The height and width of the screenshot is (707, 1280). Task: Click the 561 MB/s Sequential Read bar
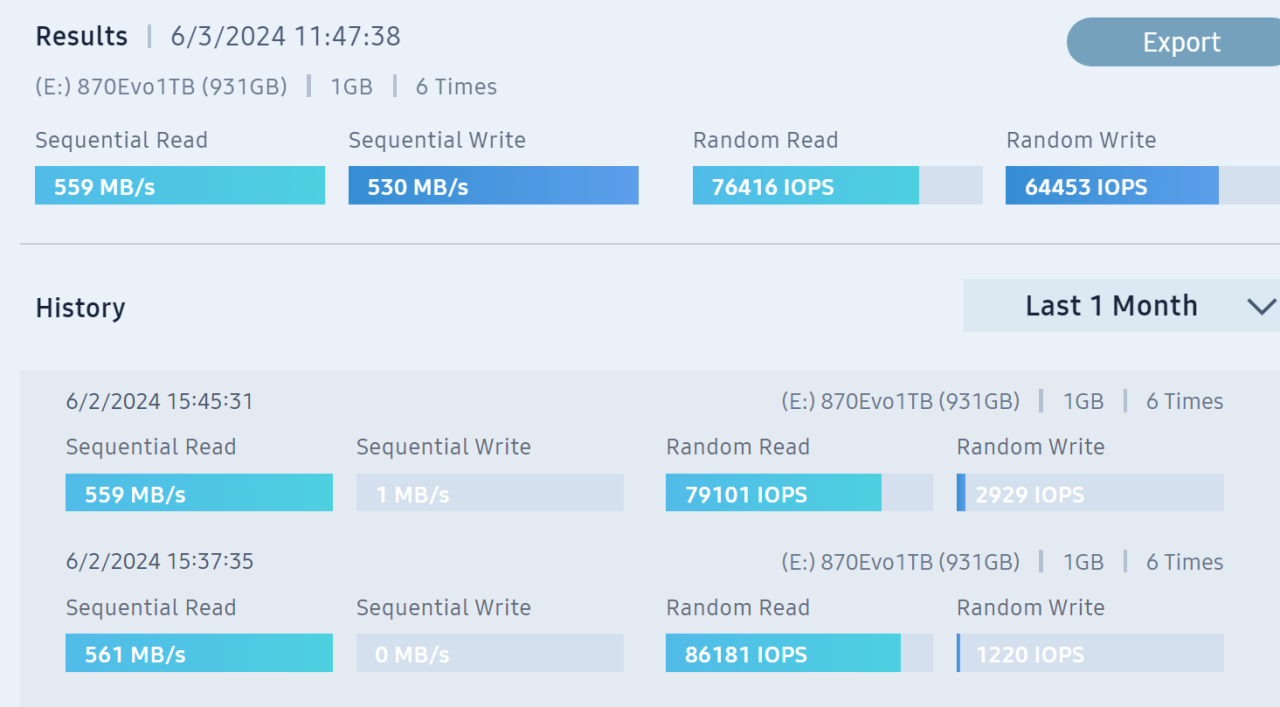(199, 654)
